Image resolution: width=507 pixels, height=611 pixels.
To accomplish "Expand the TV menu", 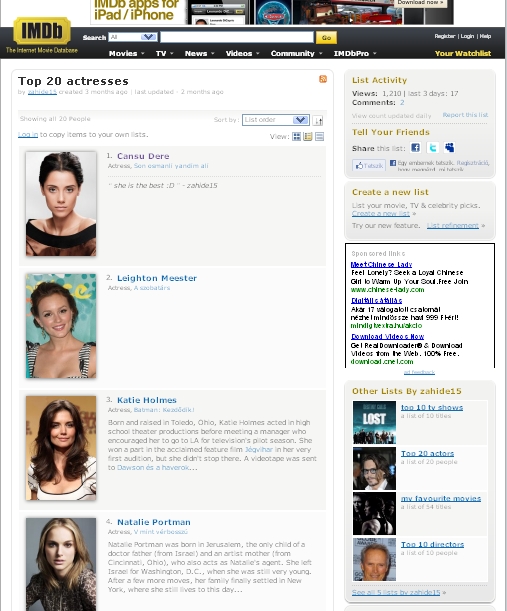I will point(164,53).
